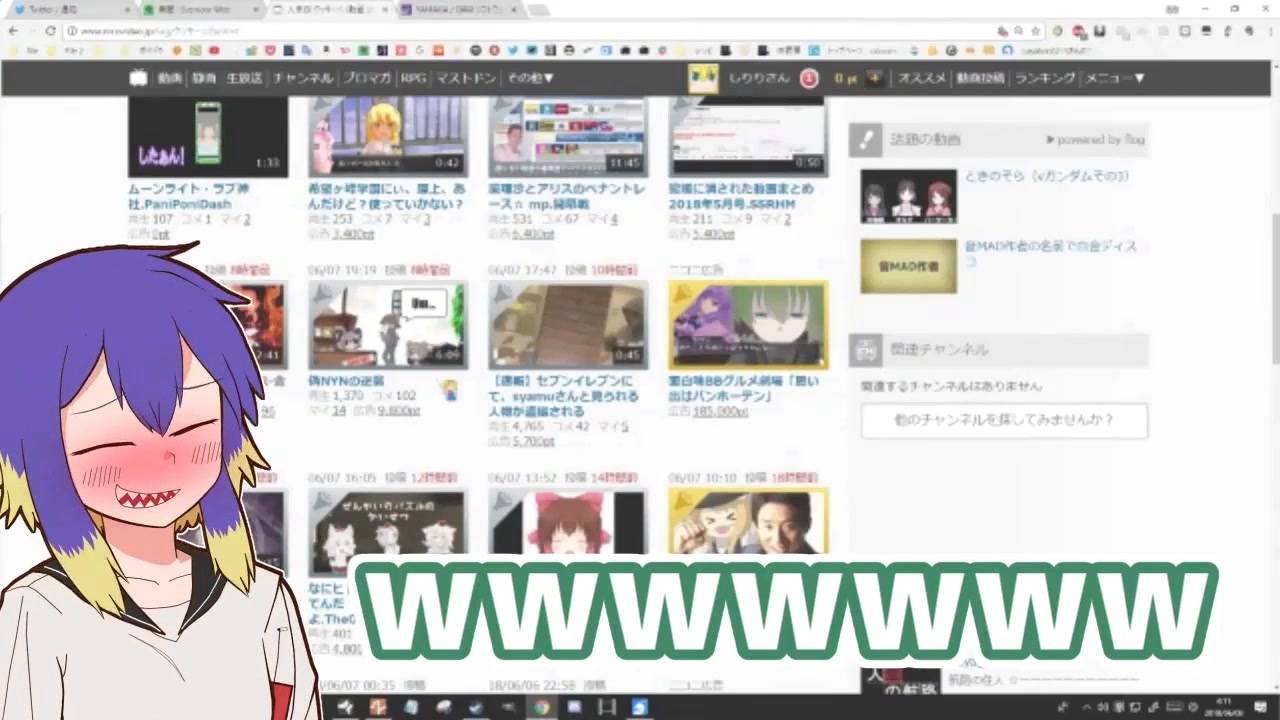The width and height of the screenshot is (1280, 720).
Task: Open the Chrome three-dot menu
Action: [1269, 31]
